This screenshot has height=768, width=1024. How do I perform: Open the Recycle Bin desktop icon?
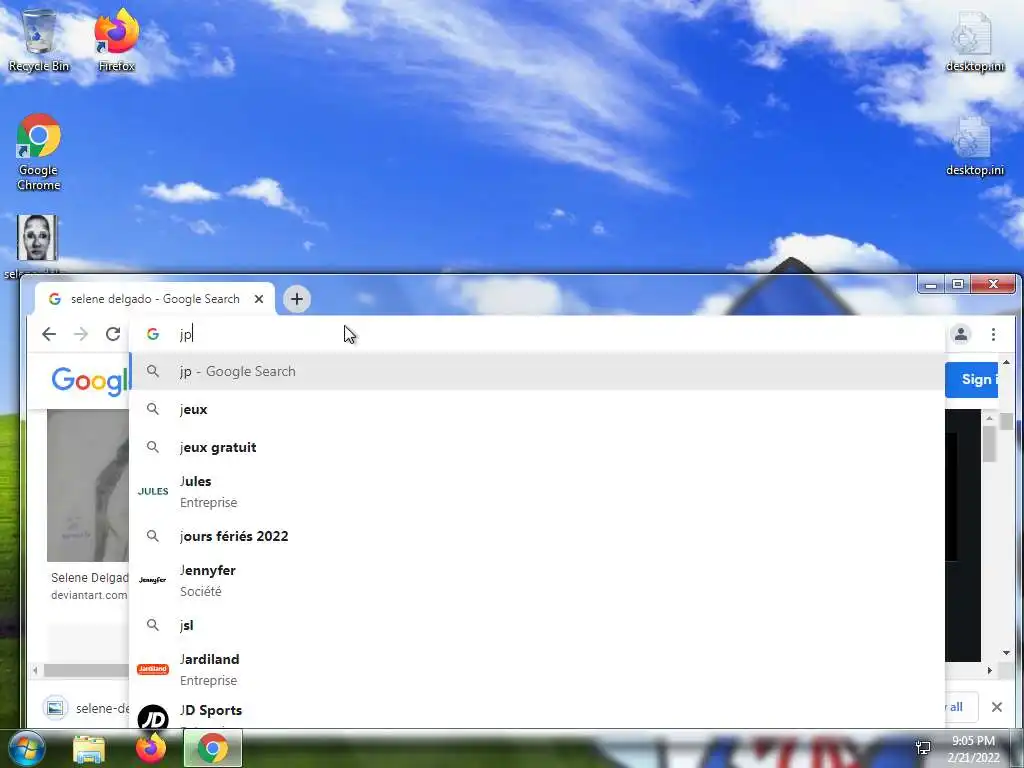(x=39, y=40)
